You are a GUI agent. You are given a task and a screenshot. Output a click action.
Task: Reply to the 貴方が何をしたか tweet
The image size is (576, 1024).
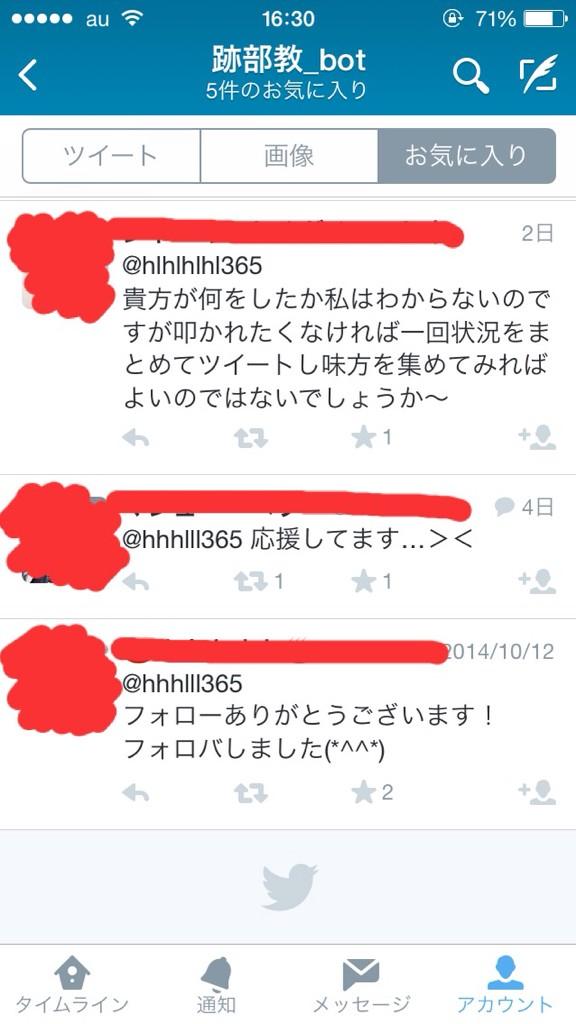click(x=136, y=438)
